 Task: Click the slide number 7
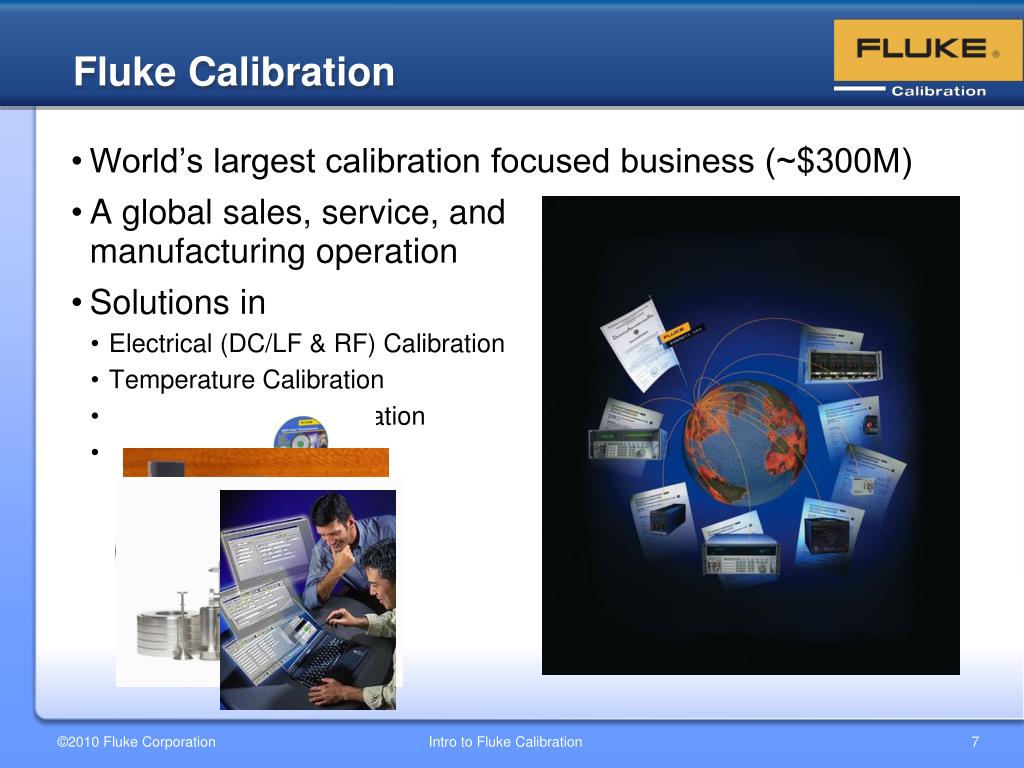975,742
